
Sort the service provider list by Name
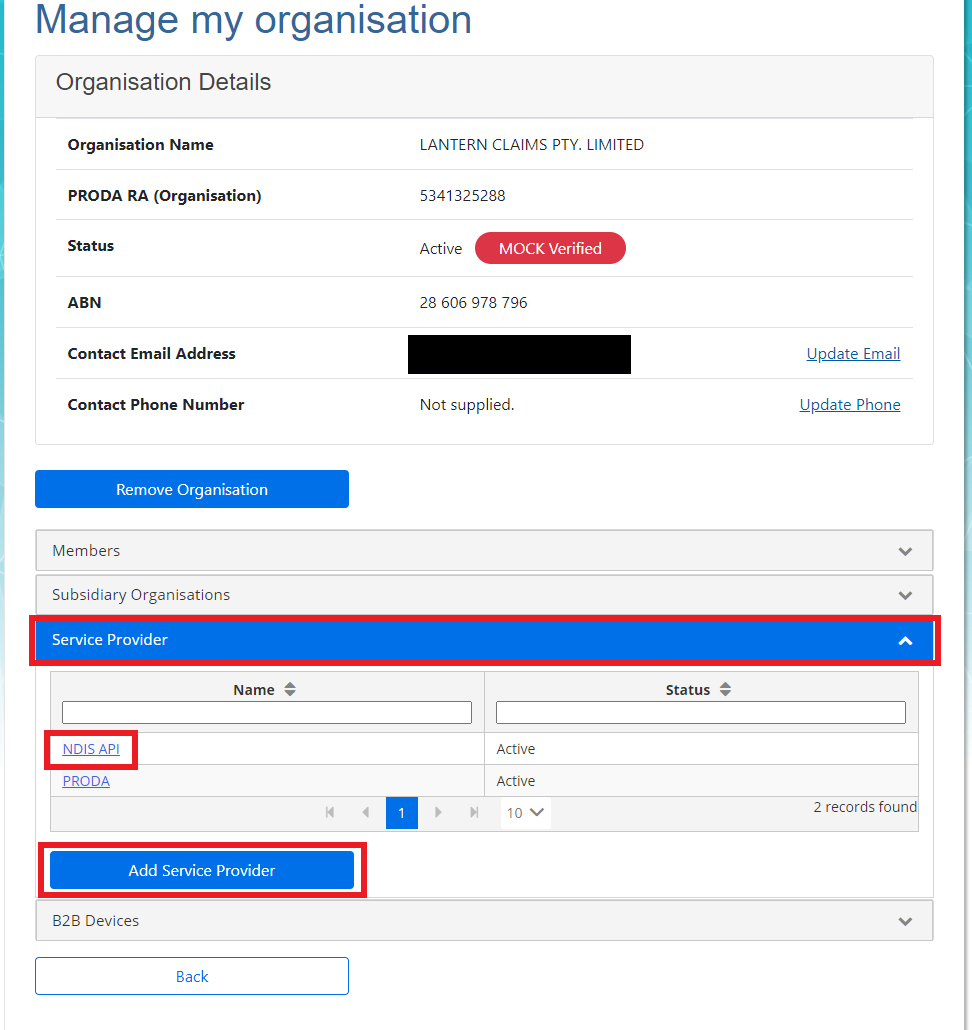click(x=289, y=688)
